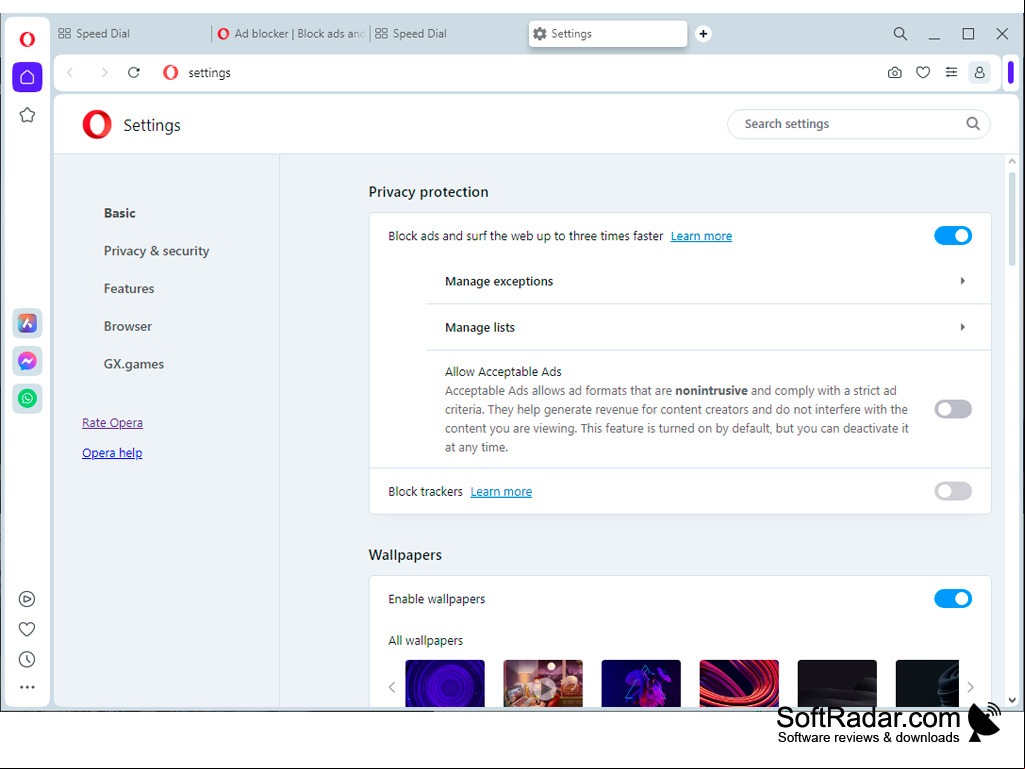Open Learn more link for Block trackers
The width and height of the screenshot is (1025, 769).
point(501,492)
